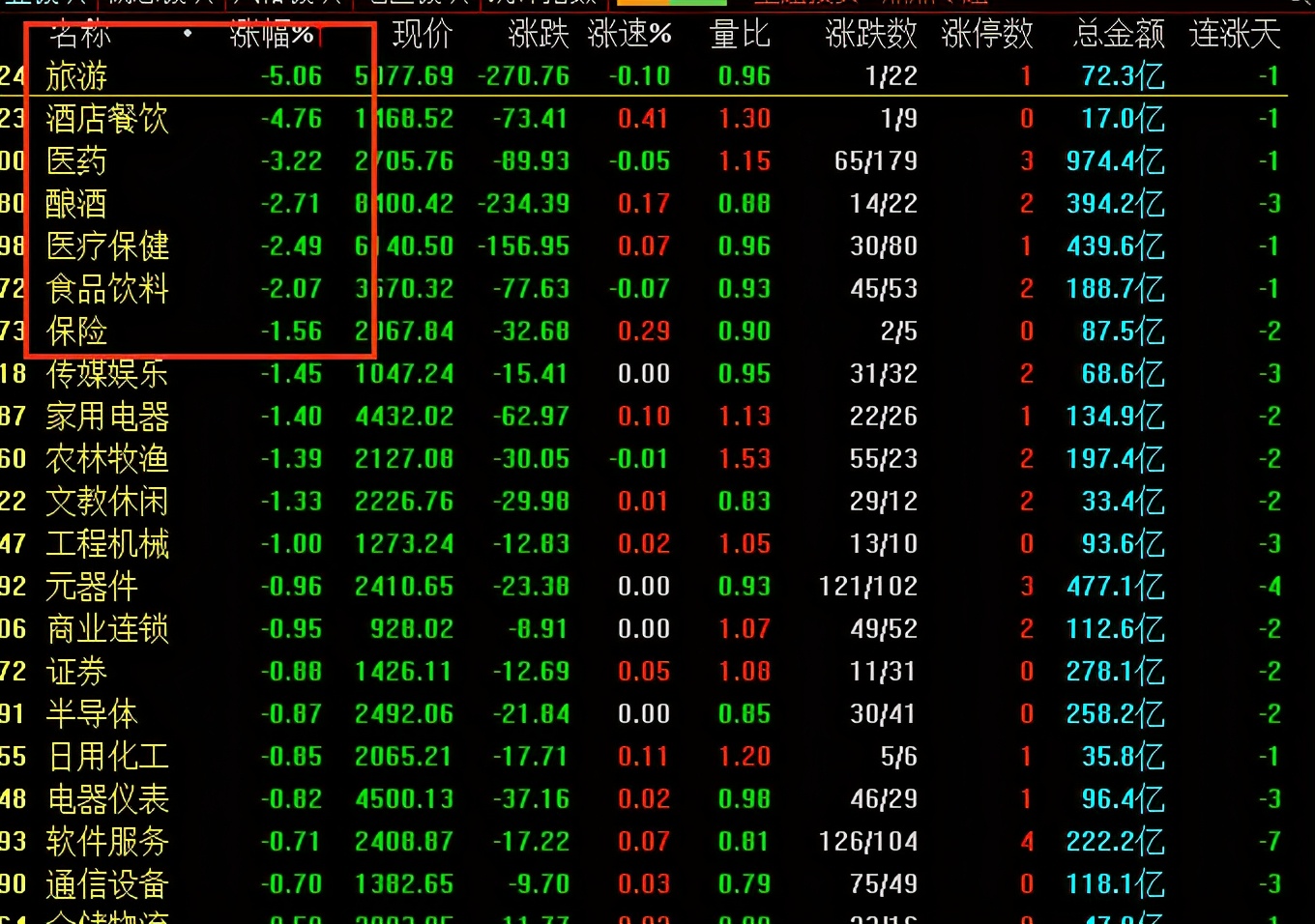Open the 医疗保健 sector
The image size is (1315, 924).
107,245
